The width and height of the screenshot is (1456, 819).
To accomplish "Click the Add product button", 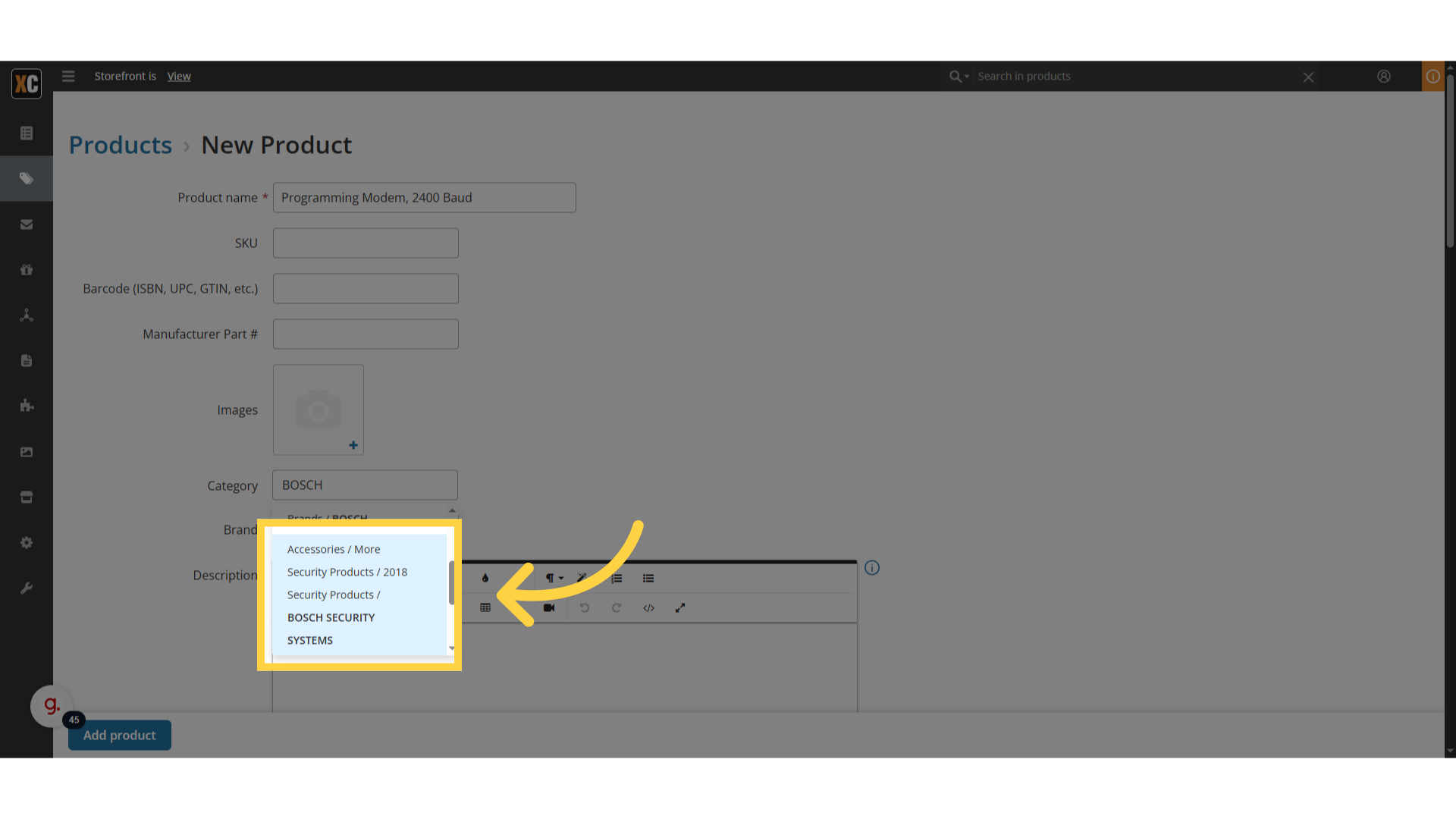I will [x=120, y=736].
